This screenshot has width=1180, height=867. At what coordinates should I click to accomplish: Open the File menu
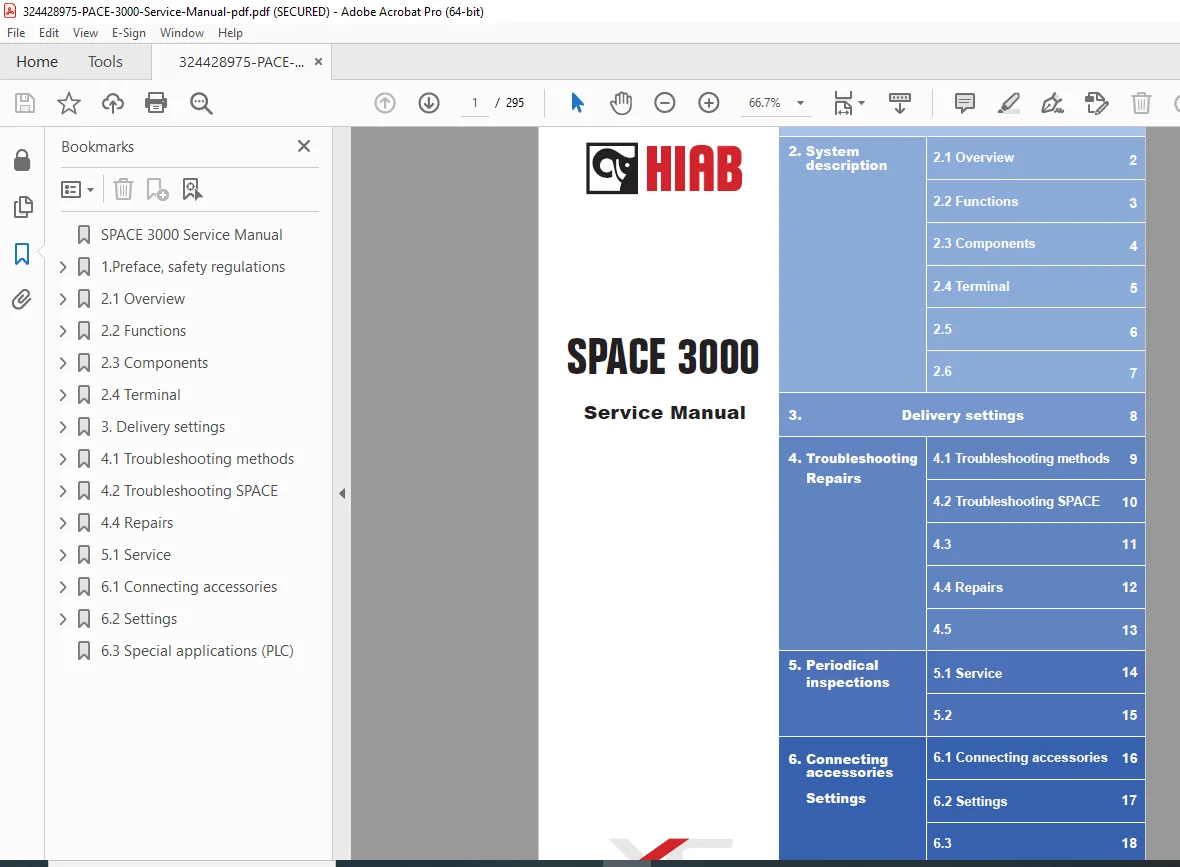(16, 33)
